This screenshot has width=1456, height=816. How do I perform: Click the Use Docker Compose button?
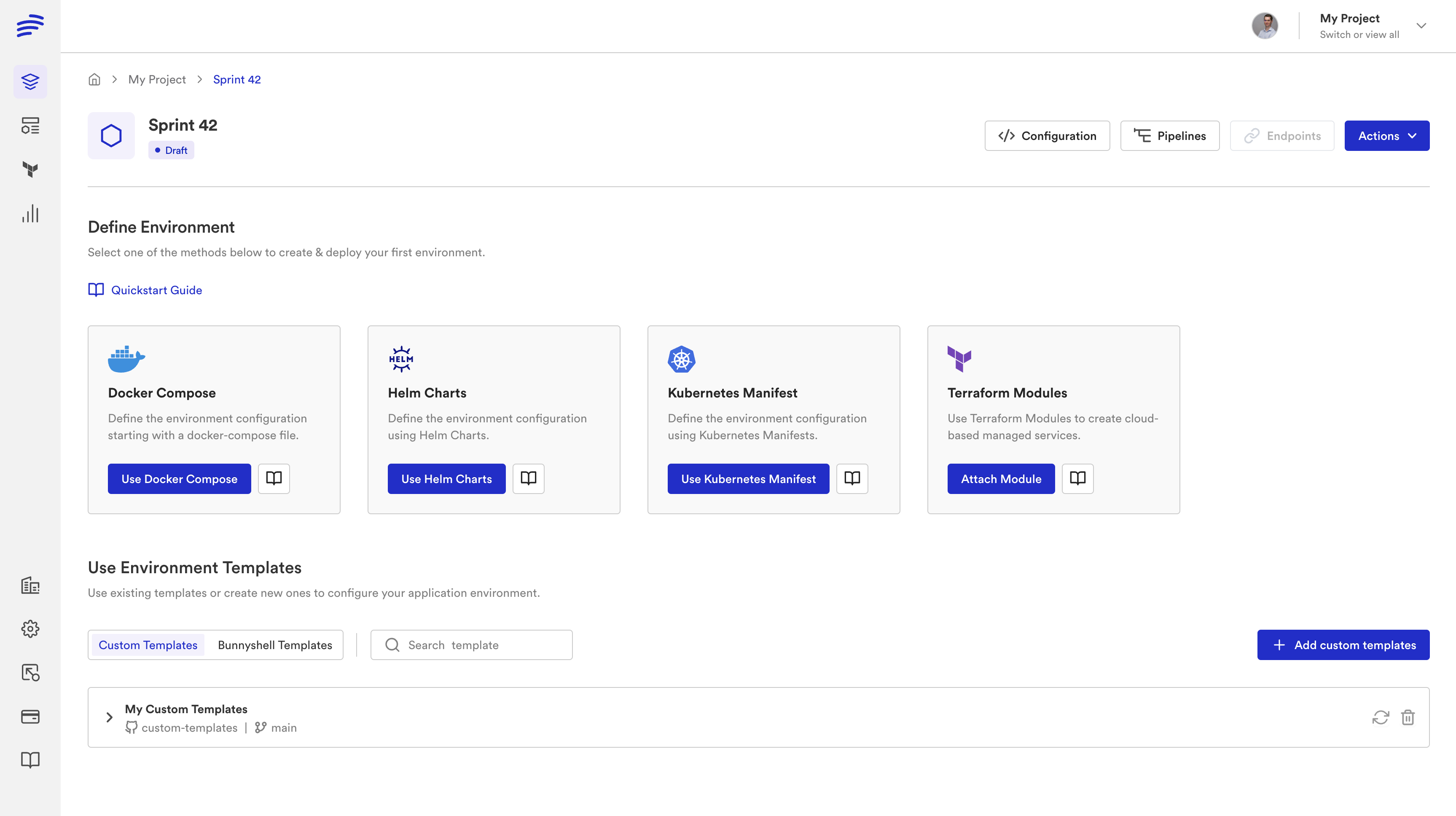(179, 479)
